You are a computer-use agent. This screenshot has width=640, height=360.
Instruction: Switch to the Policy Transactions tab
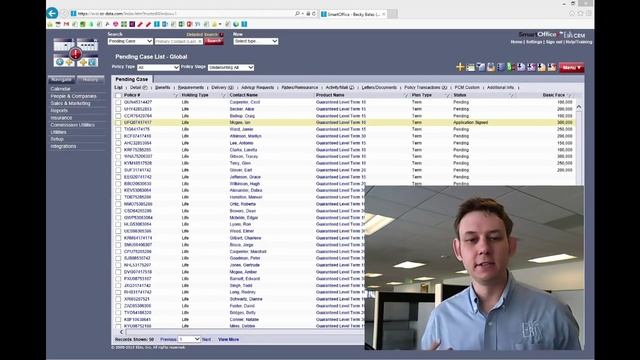(425, 87)
